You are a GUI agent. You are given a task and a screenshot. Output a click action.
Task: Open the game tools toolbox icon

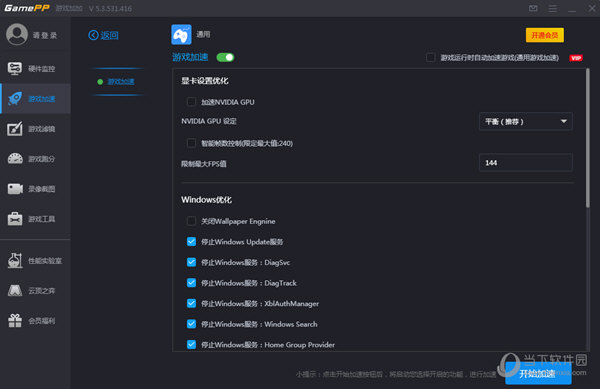coord(15,219)
